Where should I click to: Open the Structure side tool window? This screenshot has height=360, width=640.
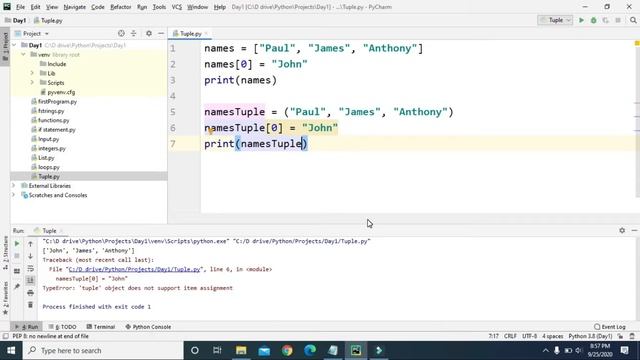5,252
